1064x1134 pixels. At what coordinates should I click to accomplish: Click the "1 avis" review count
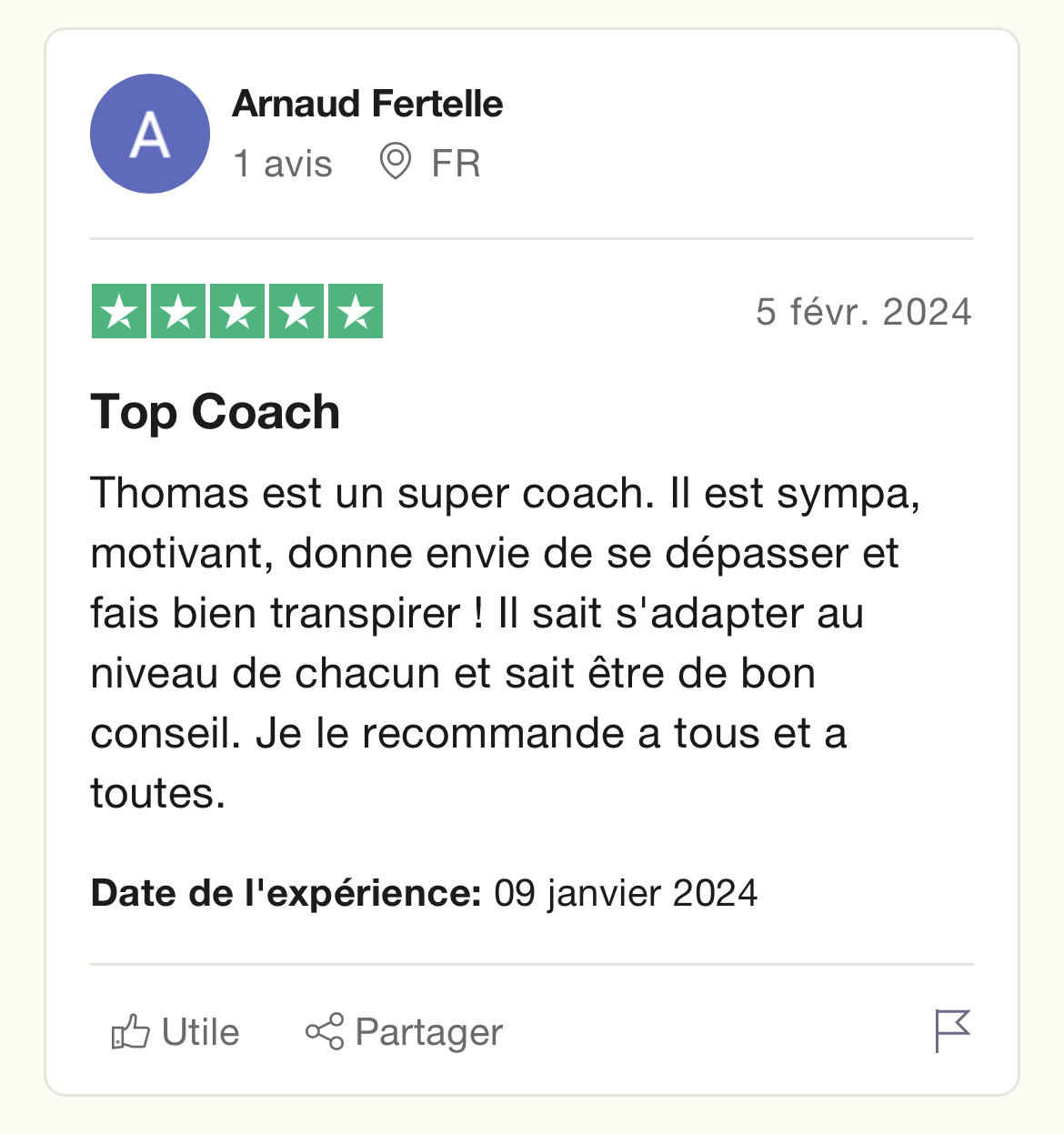tap(283, 164)
